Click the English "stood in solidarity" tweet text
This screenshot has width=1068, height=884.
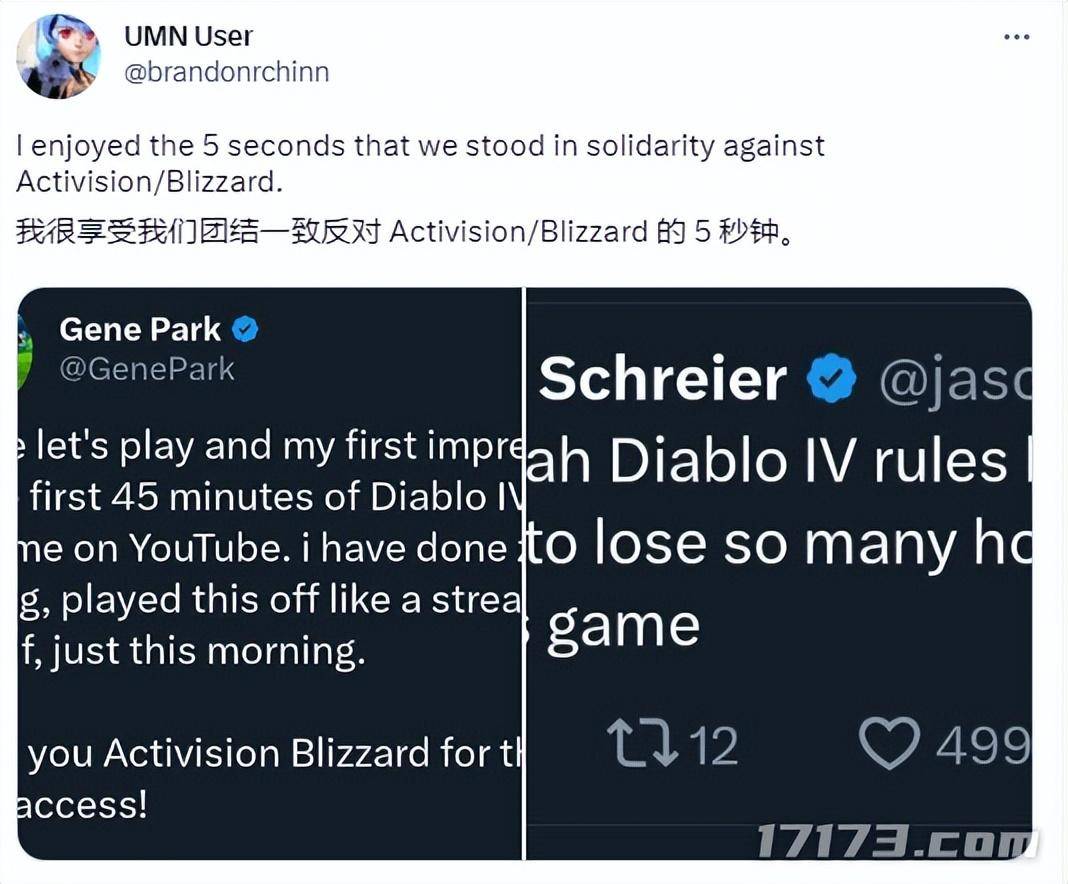click(420, 163)
